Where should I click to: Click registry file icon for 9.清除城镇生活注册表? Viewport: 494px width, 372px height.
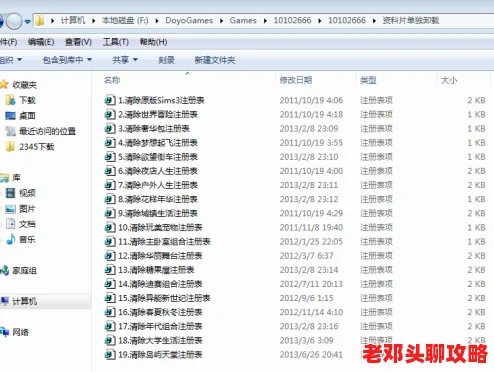[x=110, y=213]
